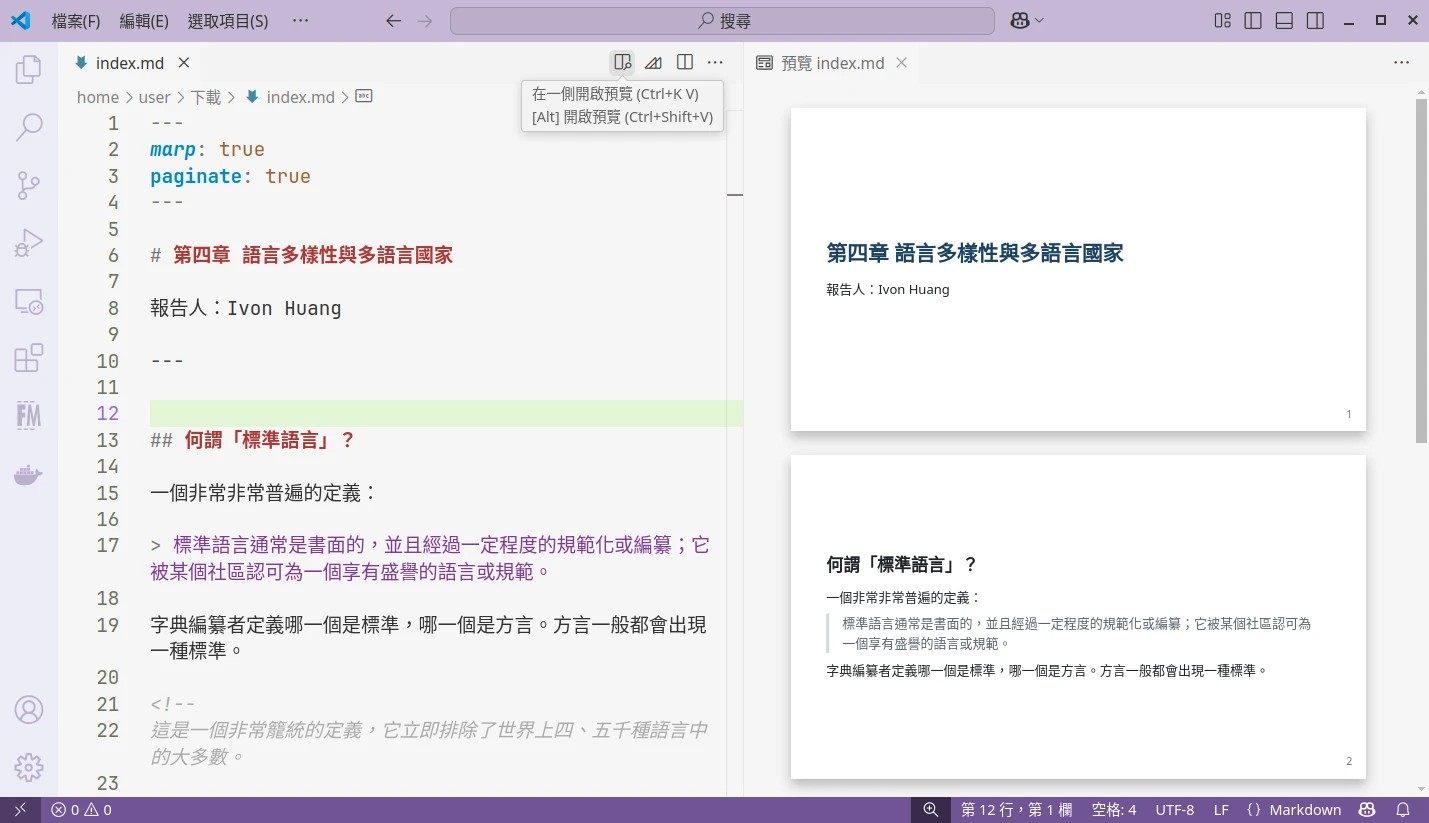Viewport: 1429px width, 823px height.
Task: Toggle the secondary sidebar from the title bar
Action: pos(1315,21)
